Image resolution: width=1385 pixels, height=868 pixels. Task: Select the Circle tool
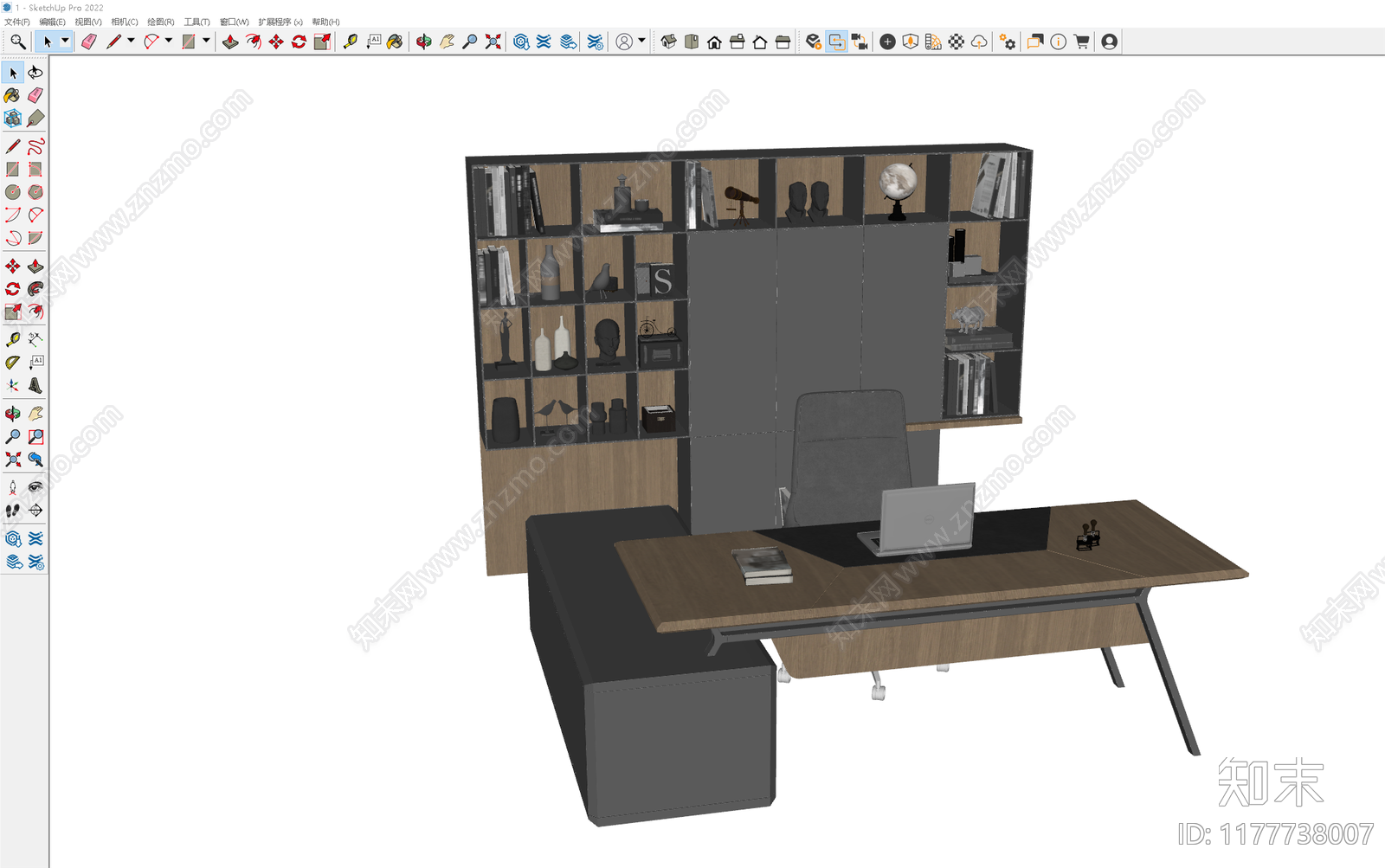[13, 192]
